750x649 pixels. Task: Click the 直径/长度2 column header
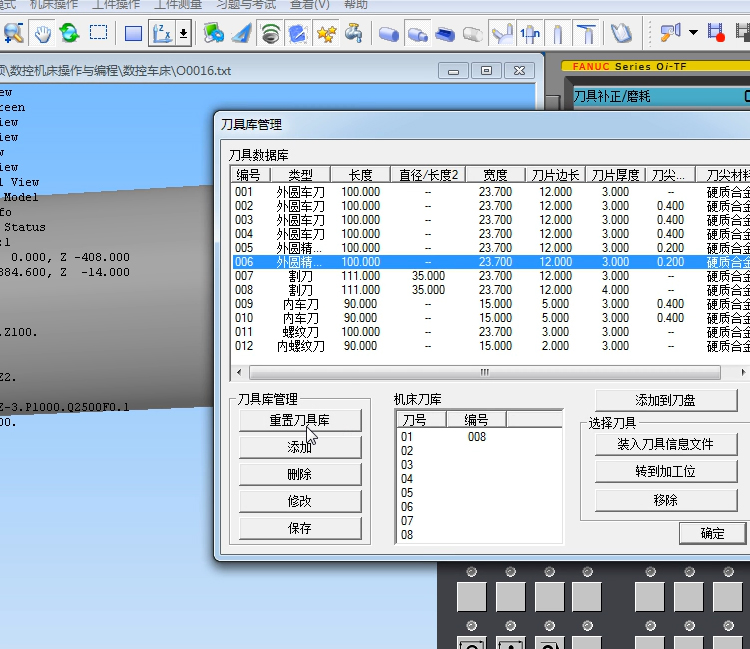point(428,175)
